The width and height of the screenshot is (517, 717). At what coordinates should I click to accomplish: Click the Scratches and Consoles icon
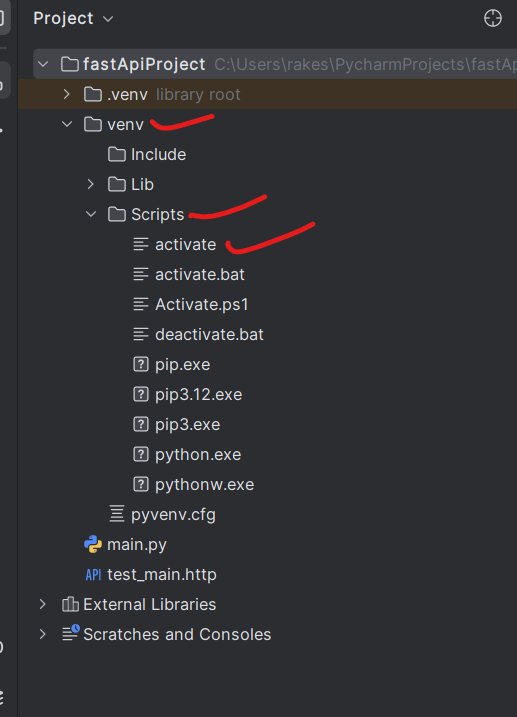(x=71, y=633)
